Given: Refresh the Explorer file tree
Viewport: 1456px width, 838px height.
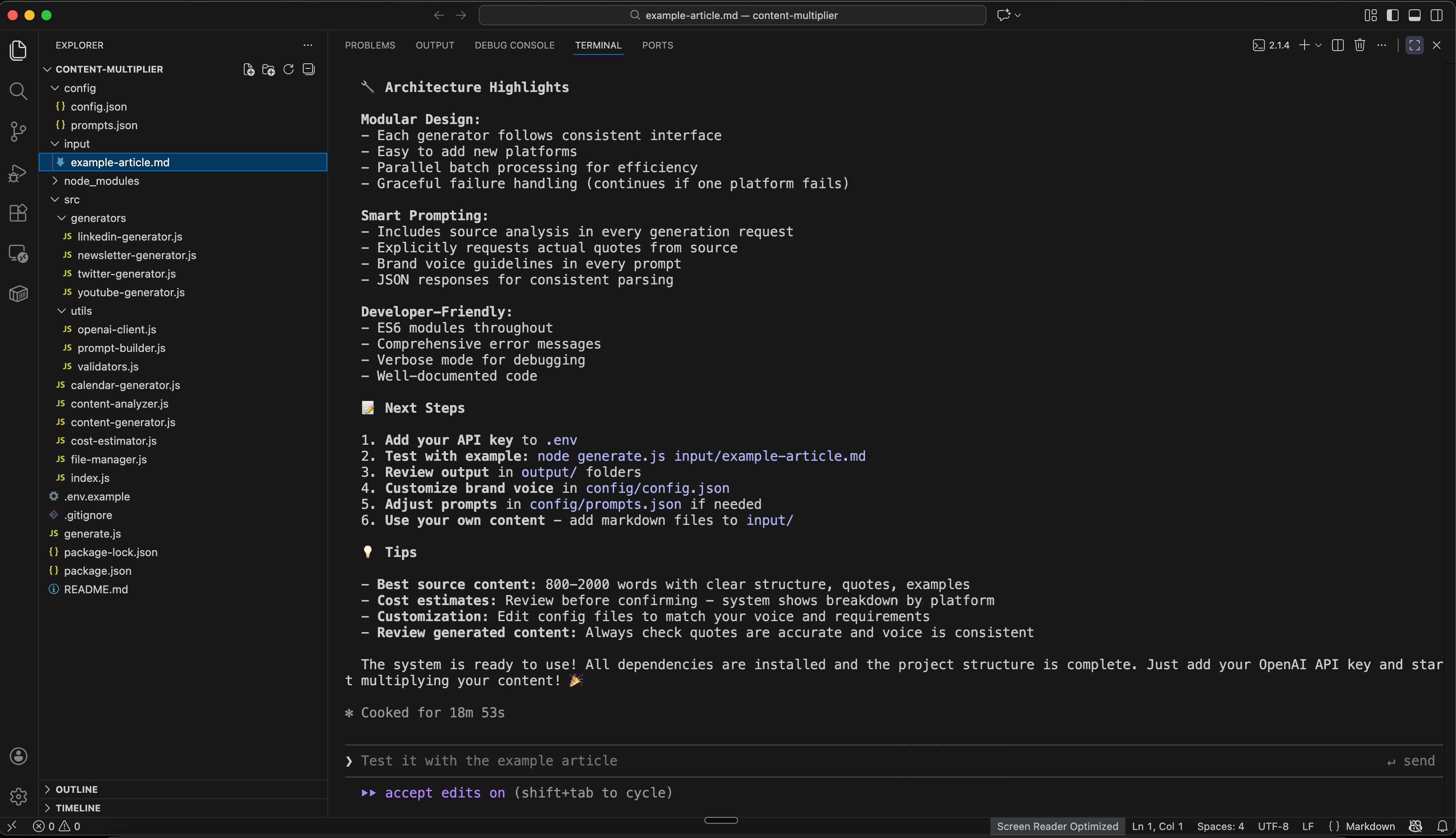Looking at the screenshot, I should point(289,70).
